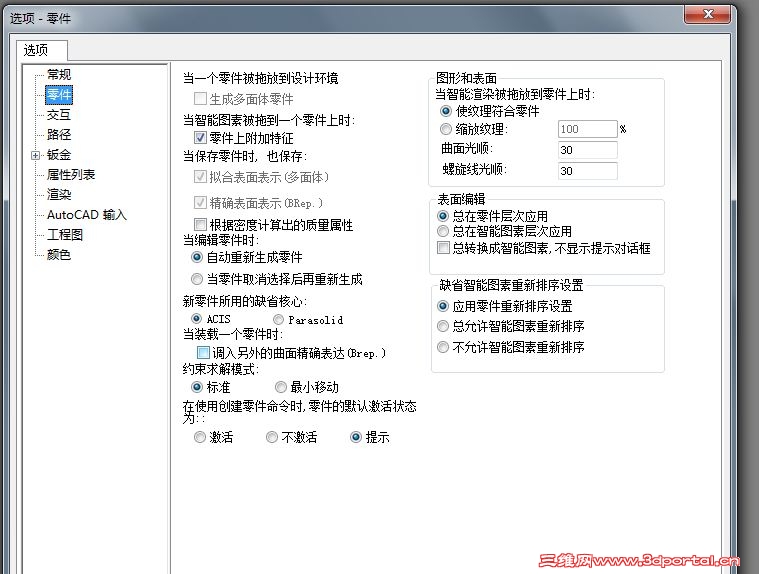The height and width of the screenshot is (574, 759).
Task: Click the 曲面光顺 value field
Action: pyautogui.click(x=588, y=150)
